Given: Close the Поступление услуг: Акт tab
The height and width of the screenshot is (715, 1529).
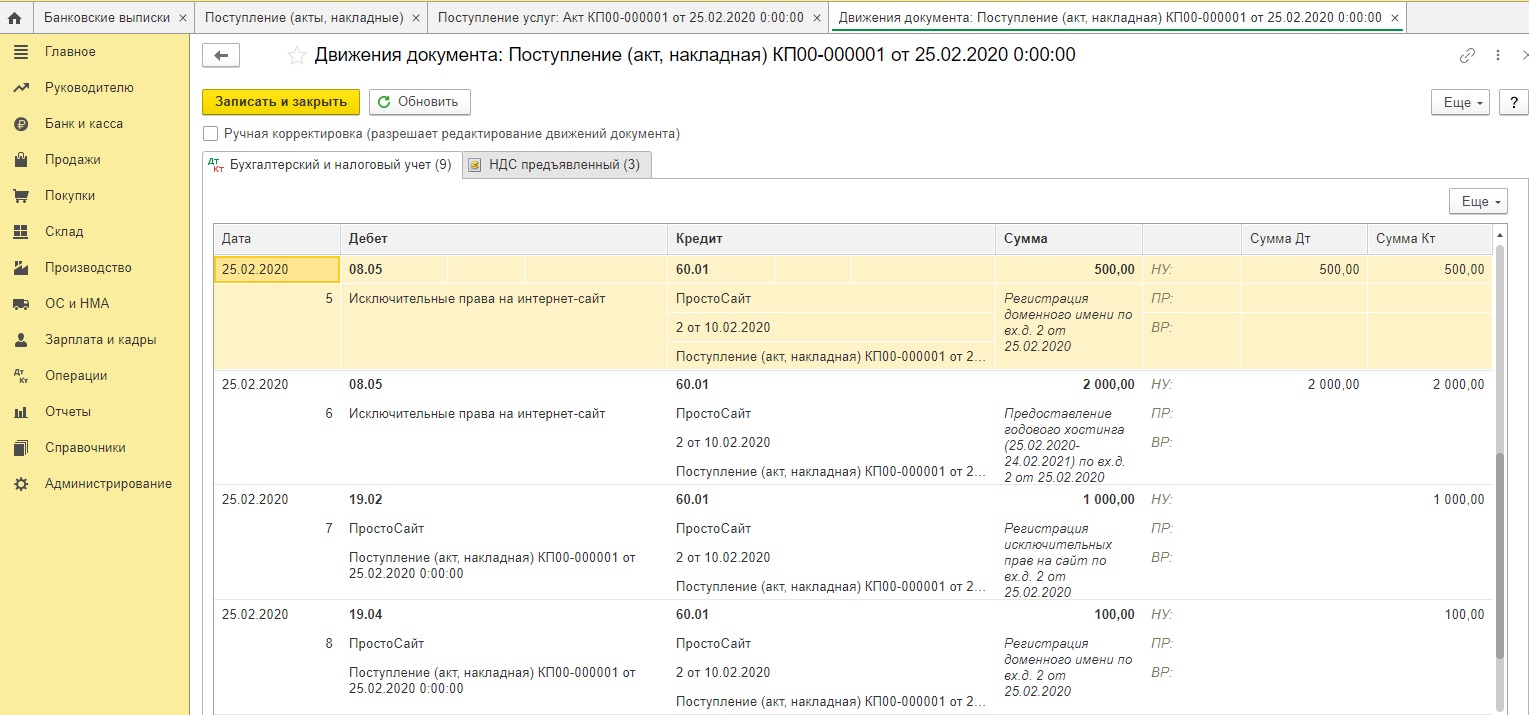Looking at the screenshot, I should 816,18.
